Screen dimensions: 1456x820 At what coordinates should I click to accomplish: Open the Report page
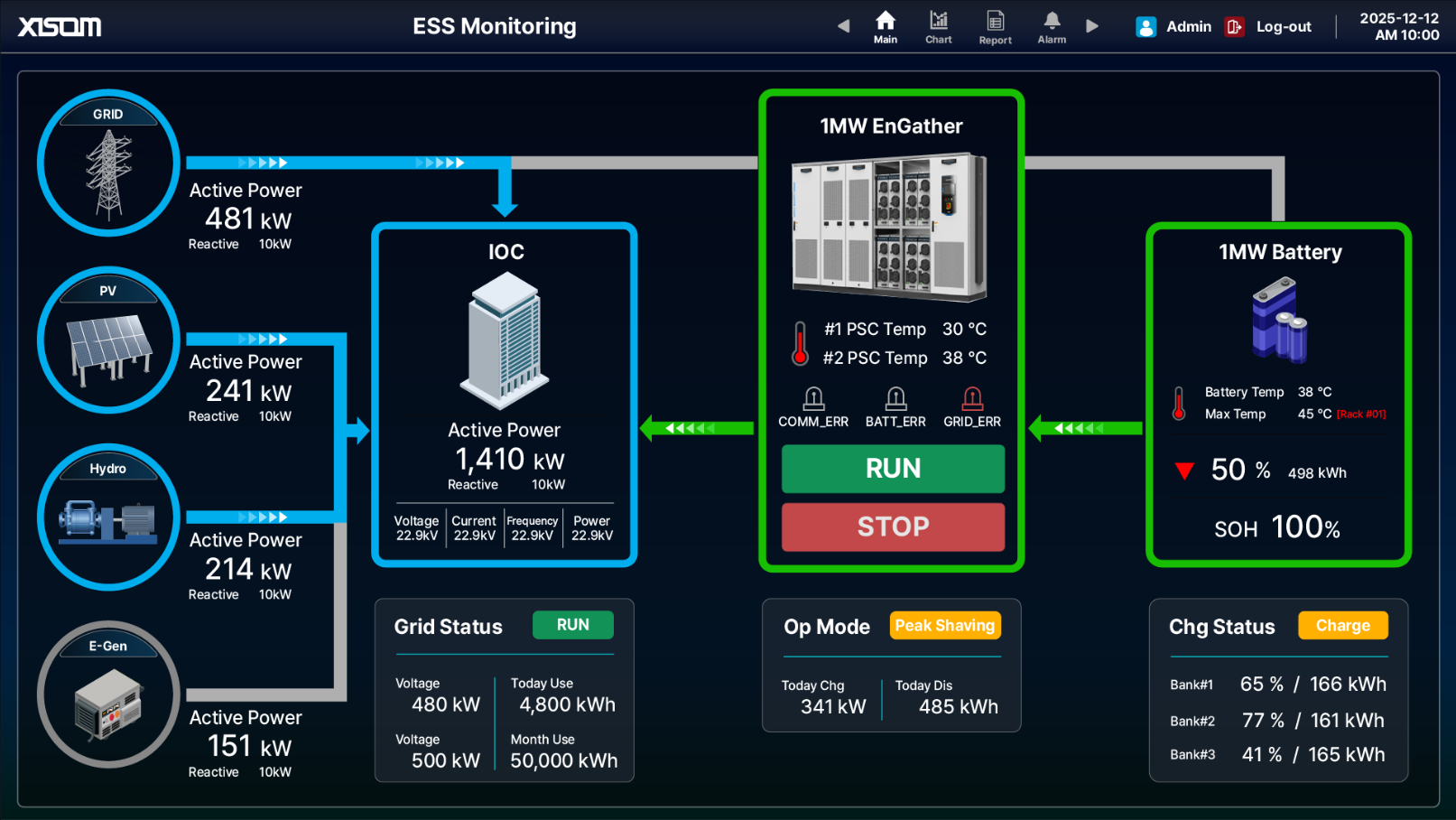[995, 26]
